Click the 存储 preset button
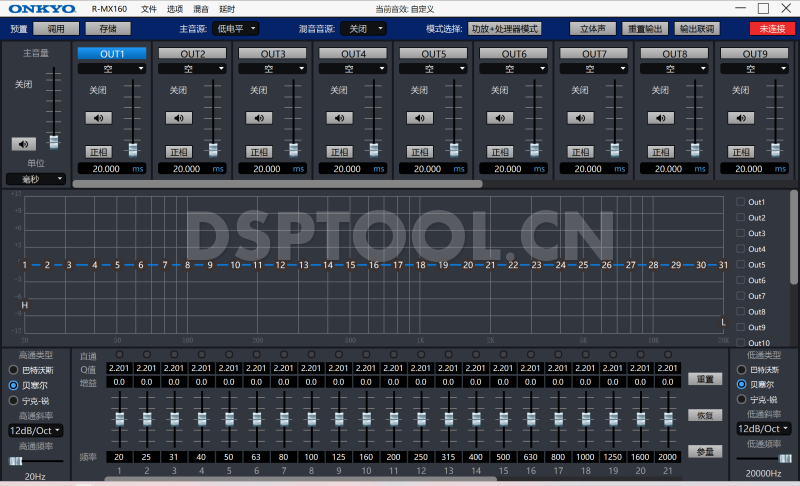800x486 pixels. click(x=107, y=29)
